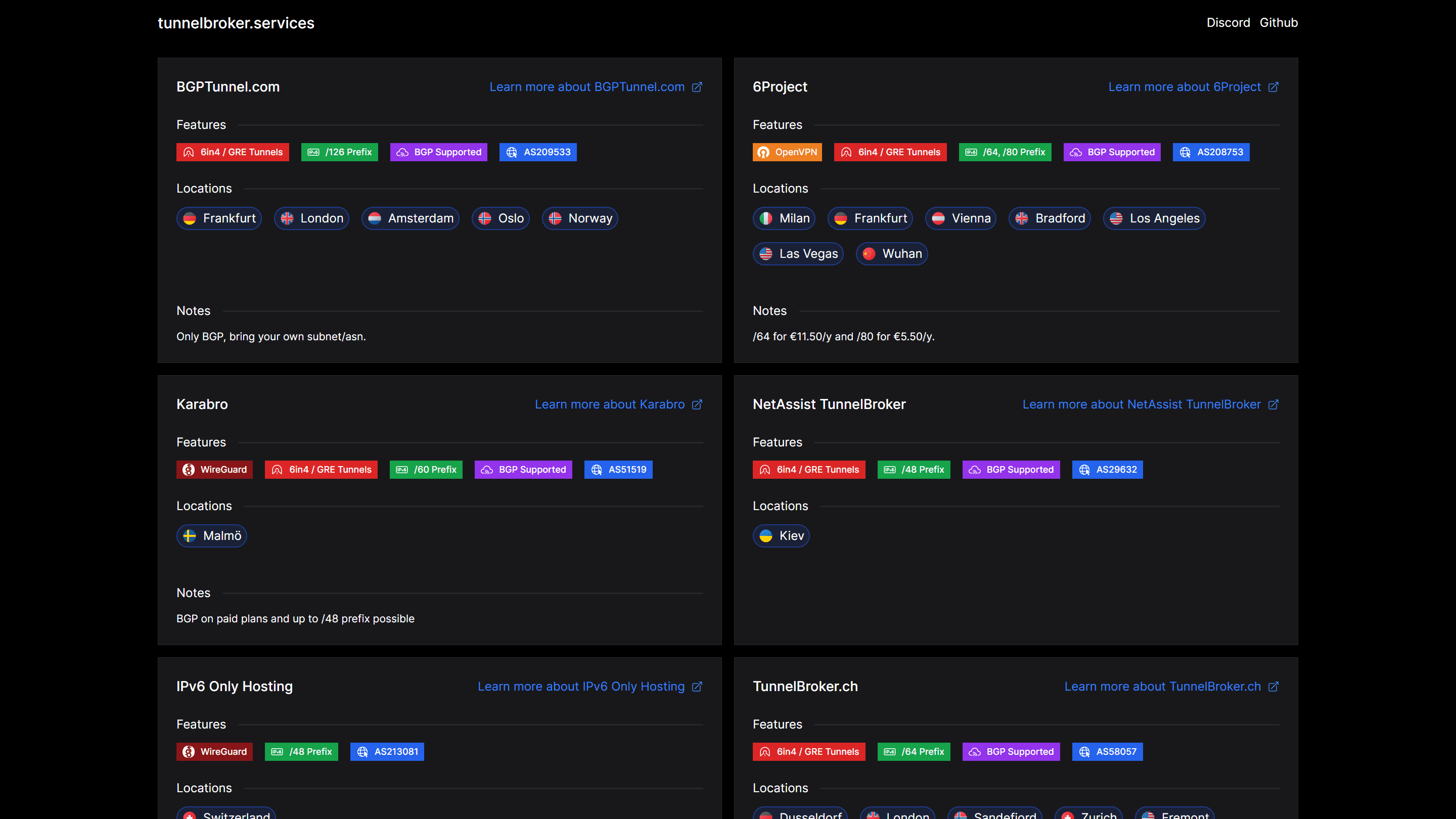Open Learn more about 6Project link
This screenshot has width=1456, height=819.
1184,87
